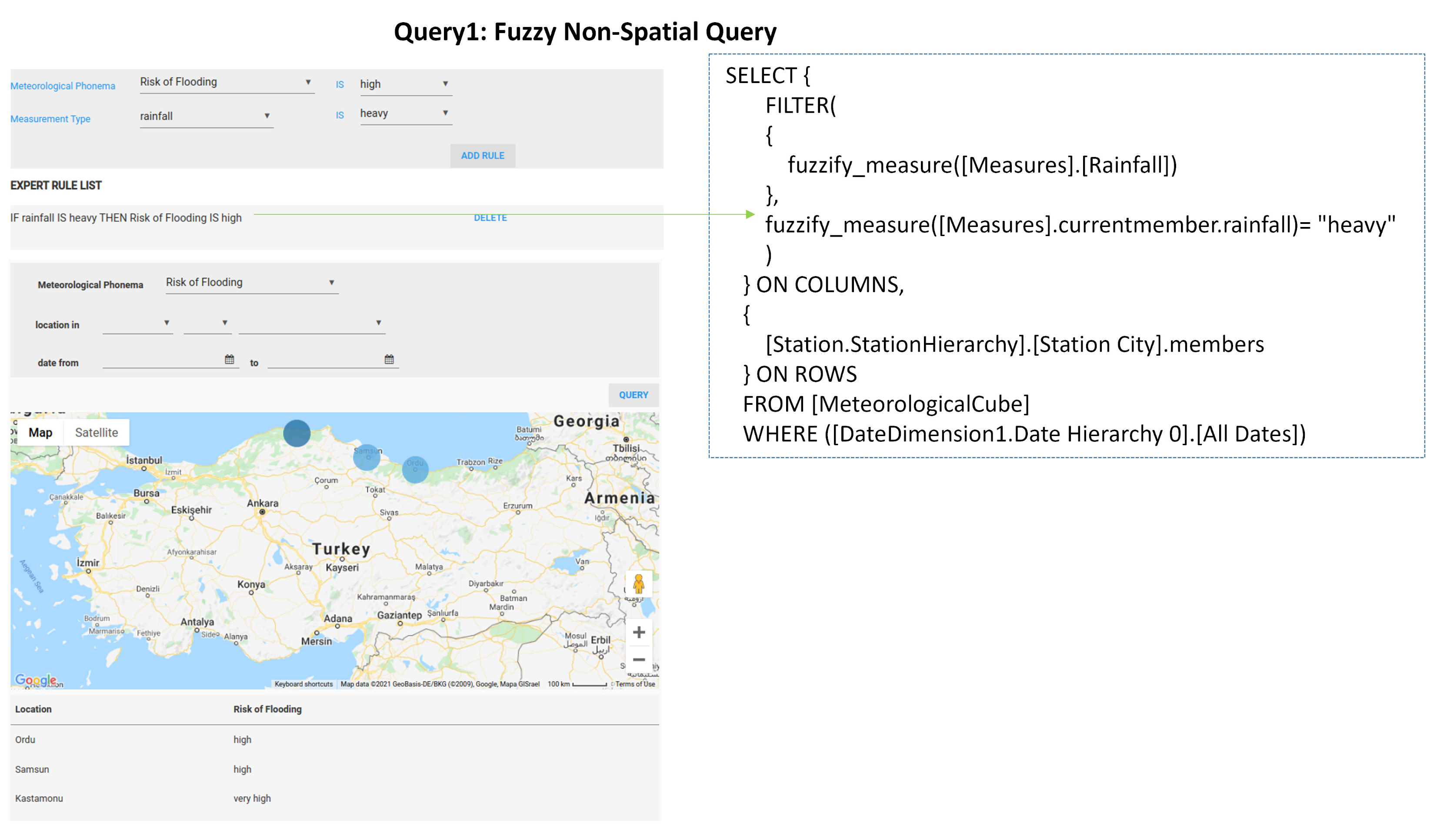Open the date from calendar icon
This screenshot has width=1447, height=840.
tap(229, 360)
